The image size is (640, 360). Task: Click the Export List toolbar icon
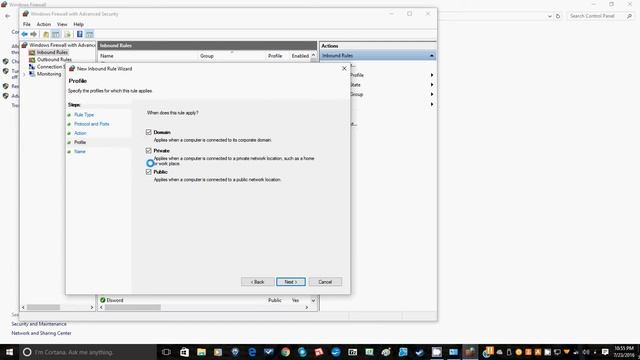tap(67, 34)
